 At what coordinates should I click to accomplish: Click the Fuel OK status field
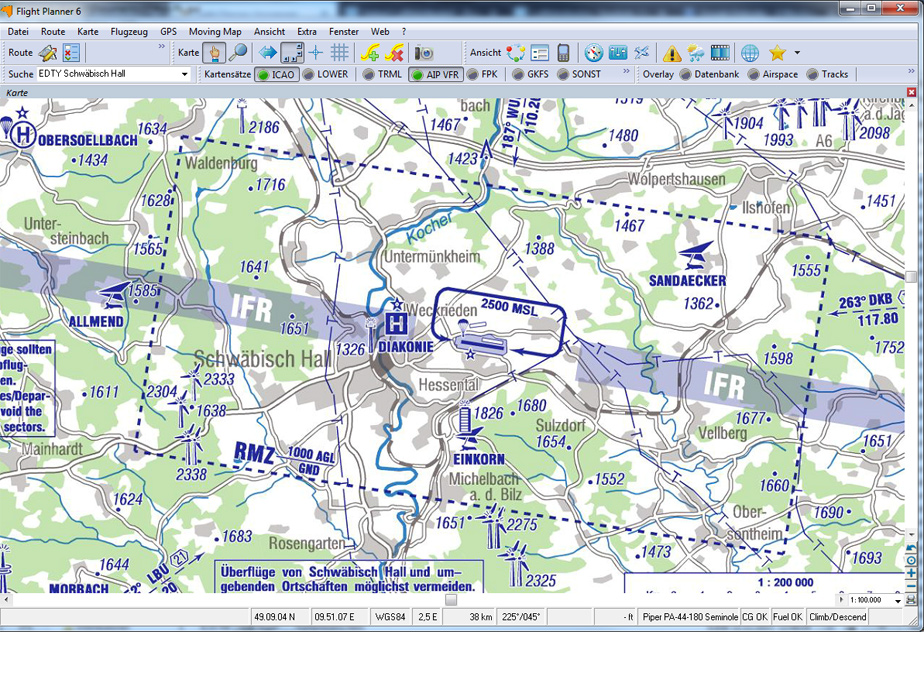[x=787, y=617]
